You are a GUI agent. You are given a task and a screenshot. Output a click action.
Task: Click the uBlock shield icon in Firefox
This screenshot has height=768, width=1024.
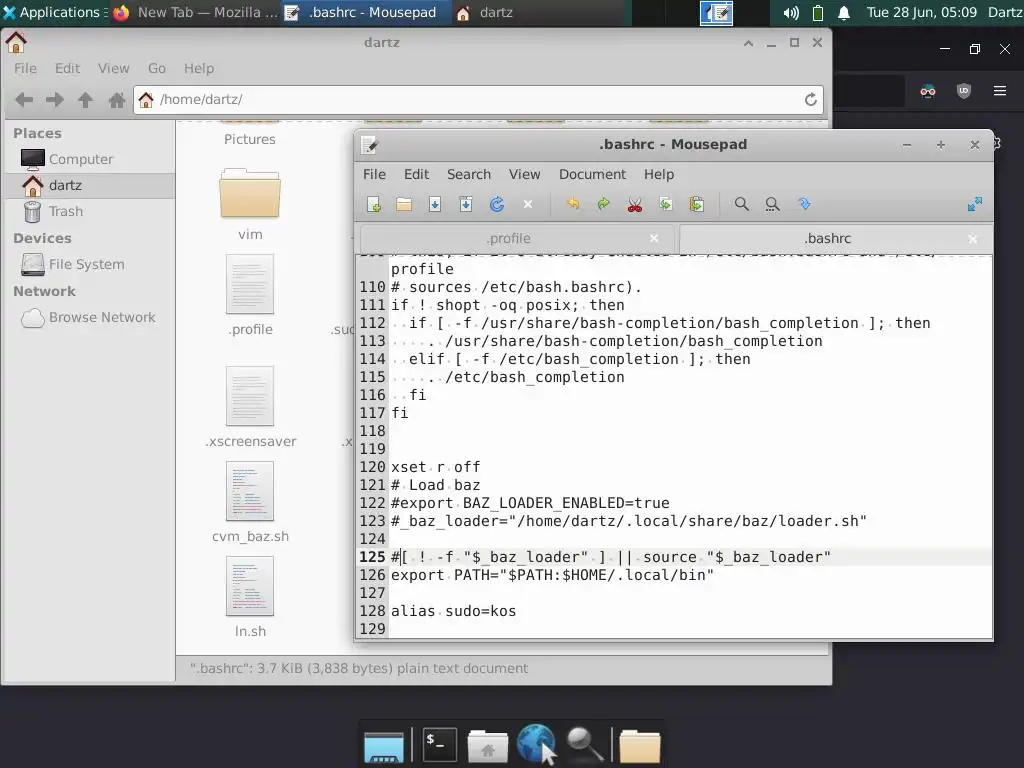coord(964,91)
